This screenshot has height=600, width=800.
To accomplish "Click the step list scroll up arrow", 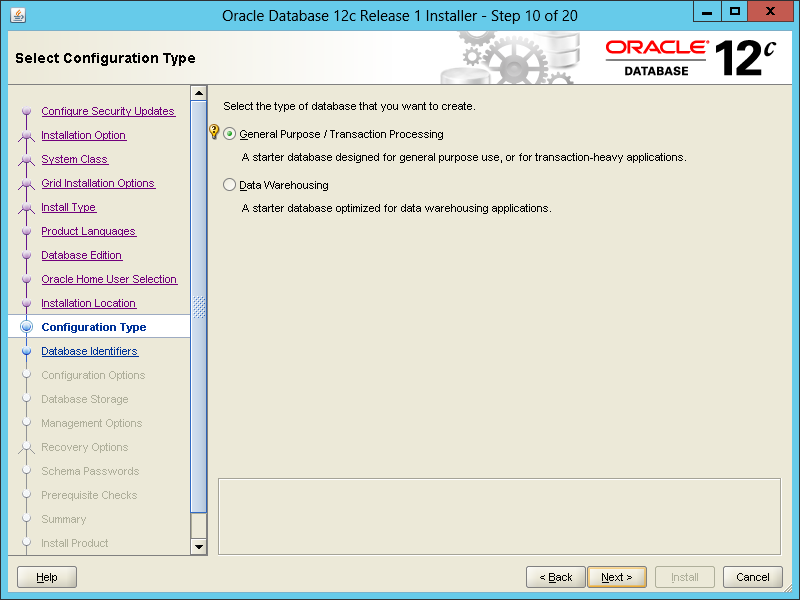I will 198,93.
